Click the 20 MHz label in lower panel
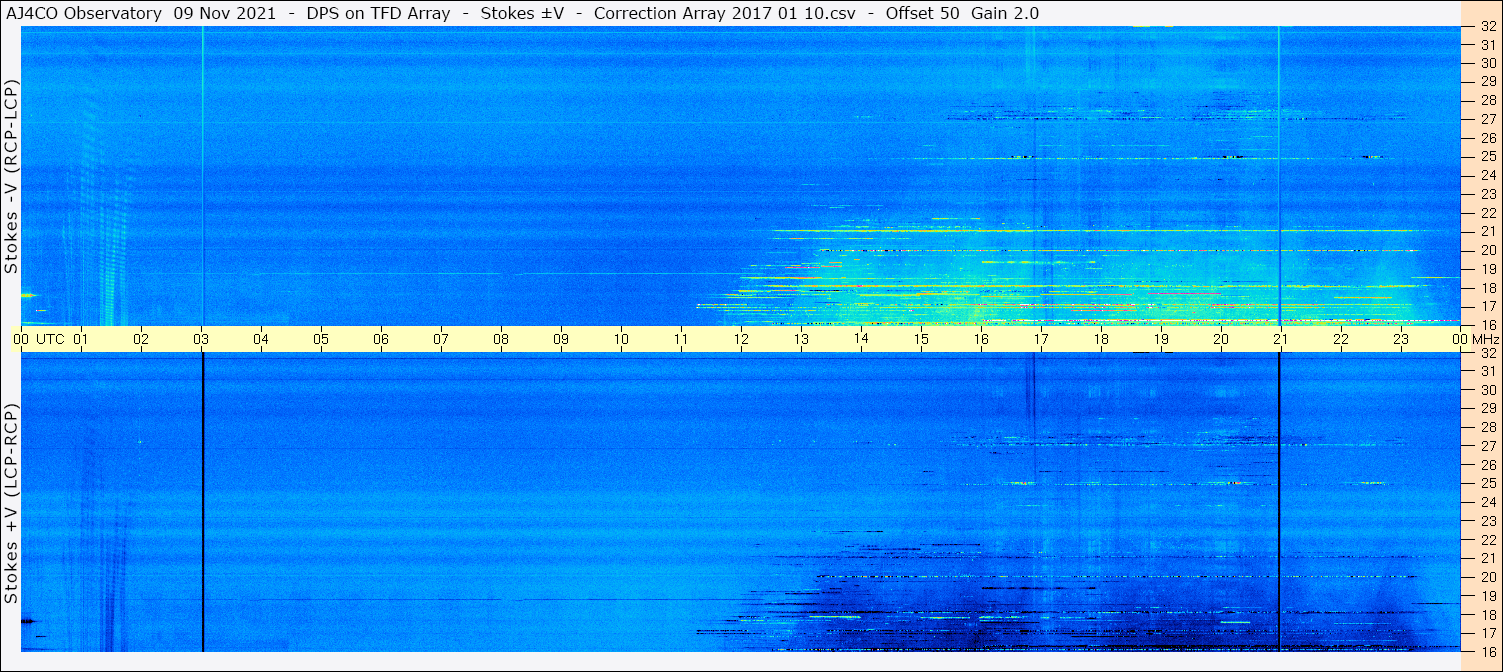This screenshot has height=672, width=1503. click(x=1487, y=577)
